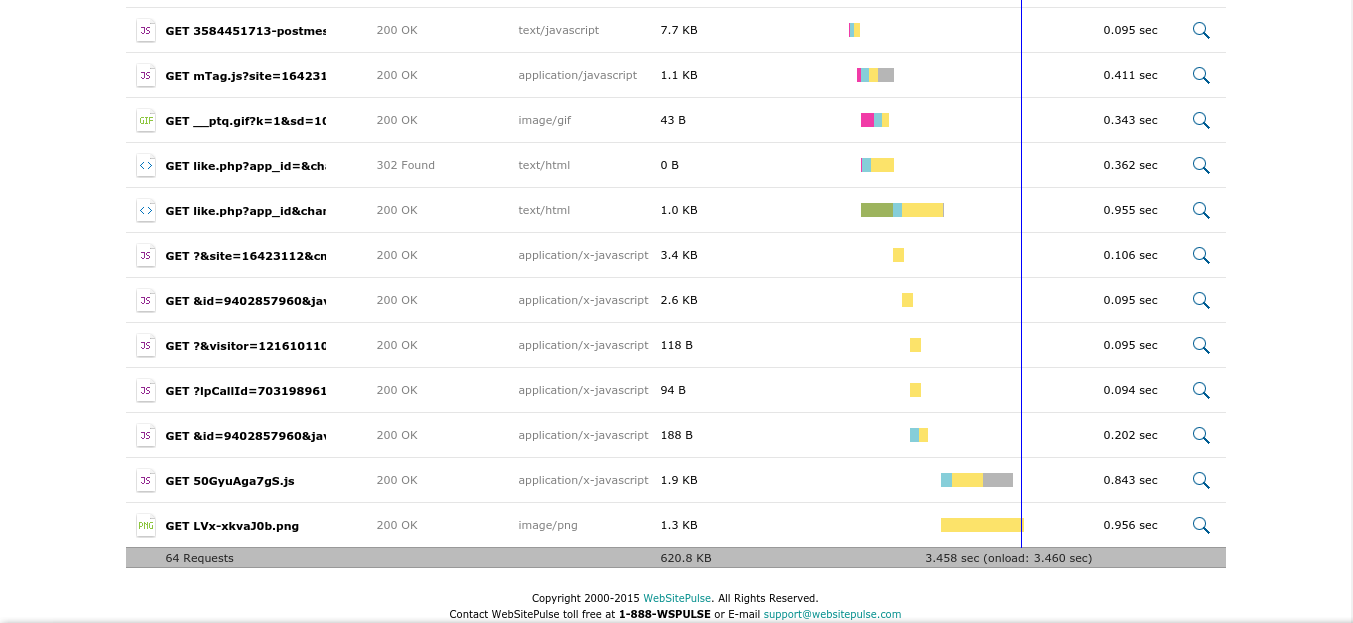Viewport: 1353px width, 623px height.
Task: Select the request name "GET mTag.js?site=164231"
Action: (246, 75)
